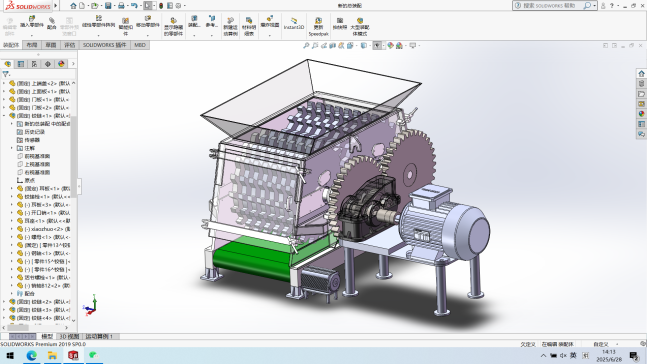Switch to the 布局 (Layout) ribbon tab
Viewport: 647px width, 364px height.
[x=32, y=45]
